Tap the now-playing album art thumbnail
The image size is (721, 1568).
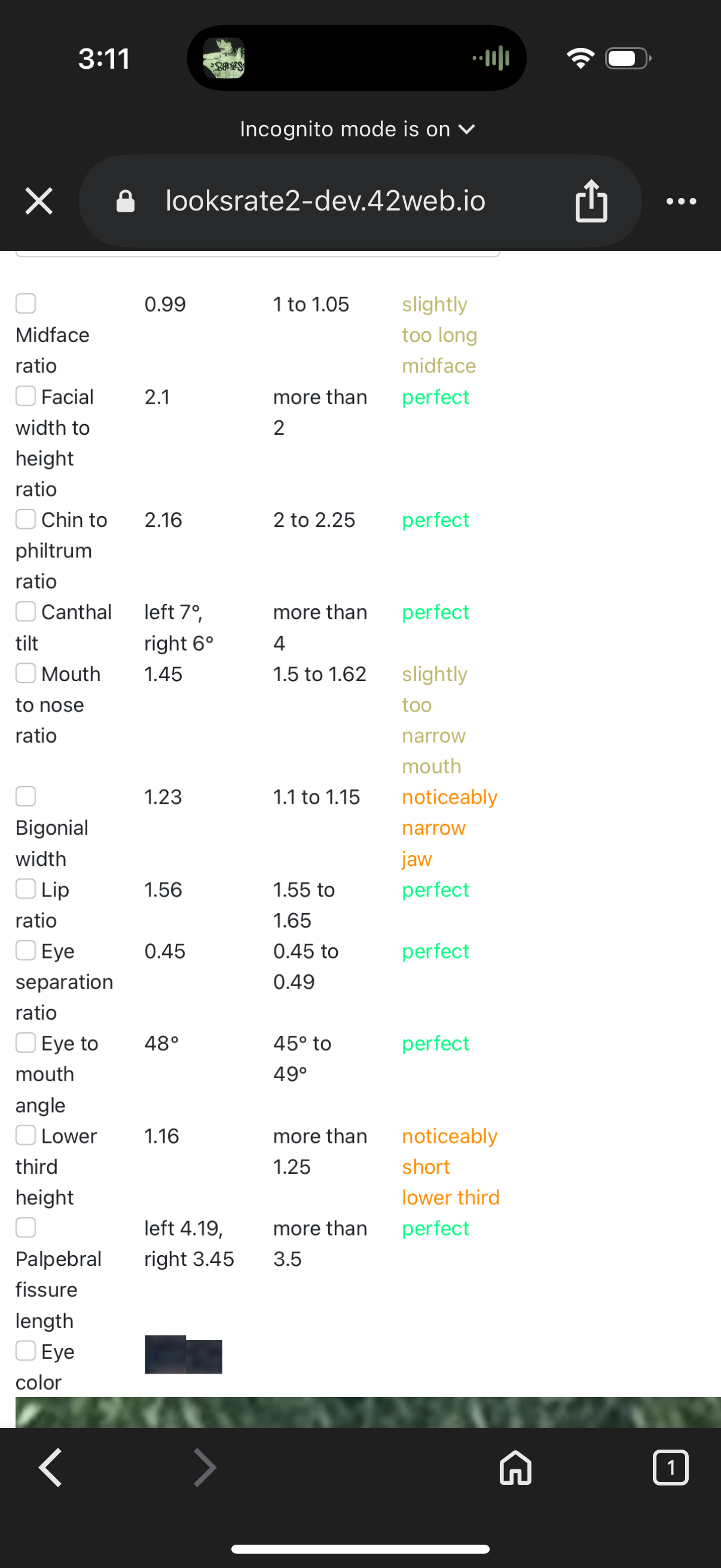click(224, 58)
